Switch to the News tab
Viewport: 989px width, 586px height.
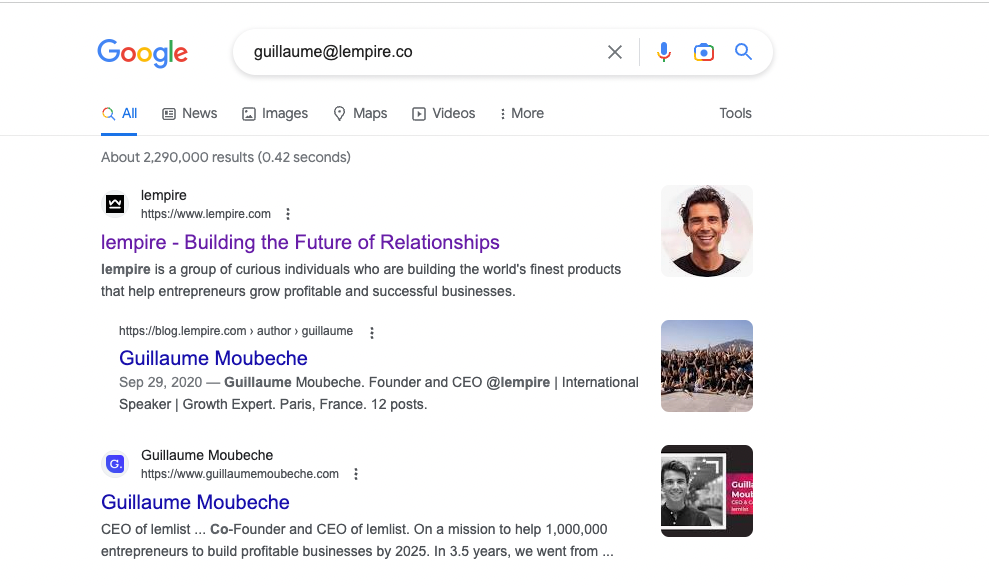(x=190, y=113)
